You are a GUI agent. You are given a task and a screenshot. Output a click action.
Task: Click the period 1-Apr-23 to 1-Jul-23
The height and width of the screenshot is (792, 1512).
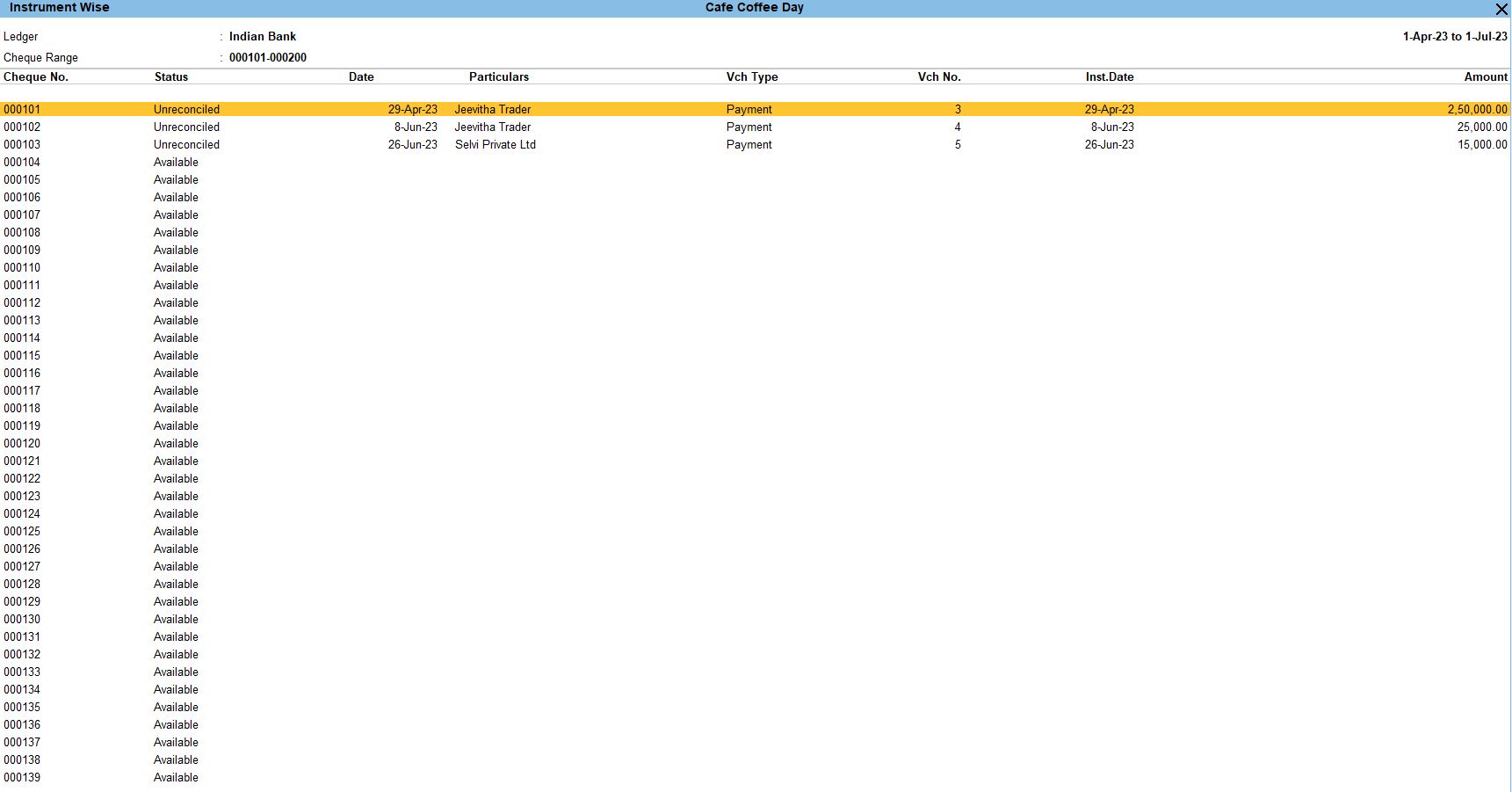pos(1455,36)
